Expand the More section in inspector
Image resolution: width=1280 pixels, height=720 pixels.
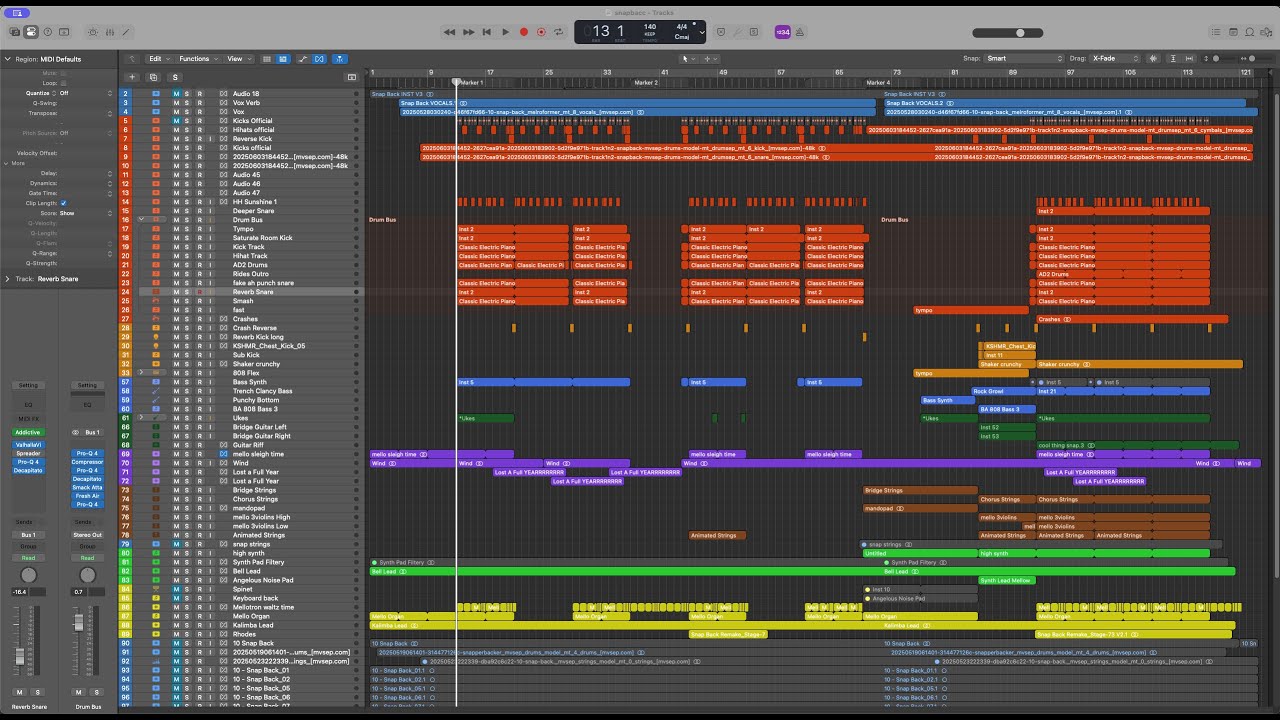pyautogui.click(x=7, y=163)
